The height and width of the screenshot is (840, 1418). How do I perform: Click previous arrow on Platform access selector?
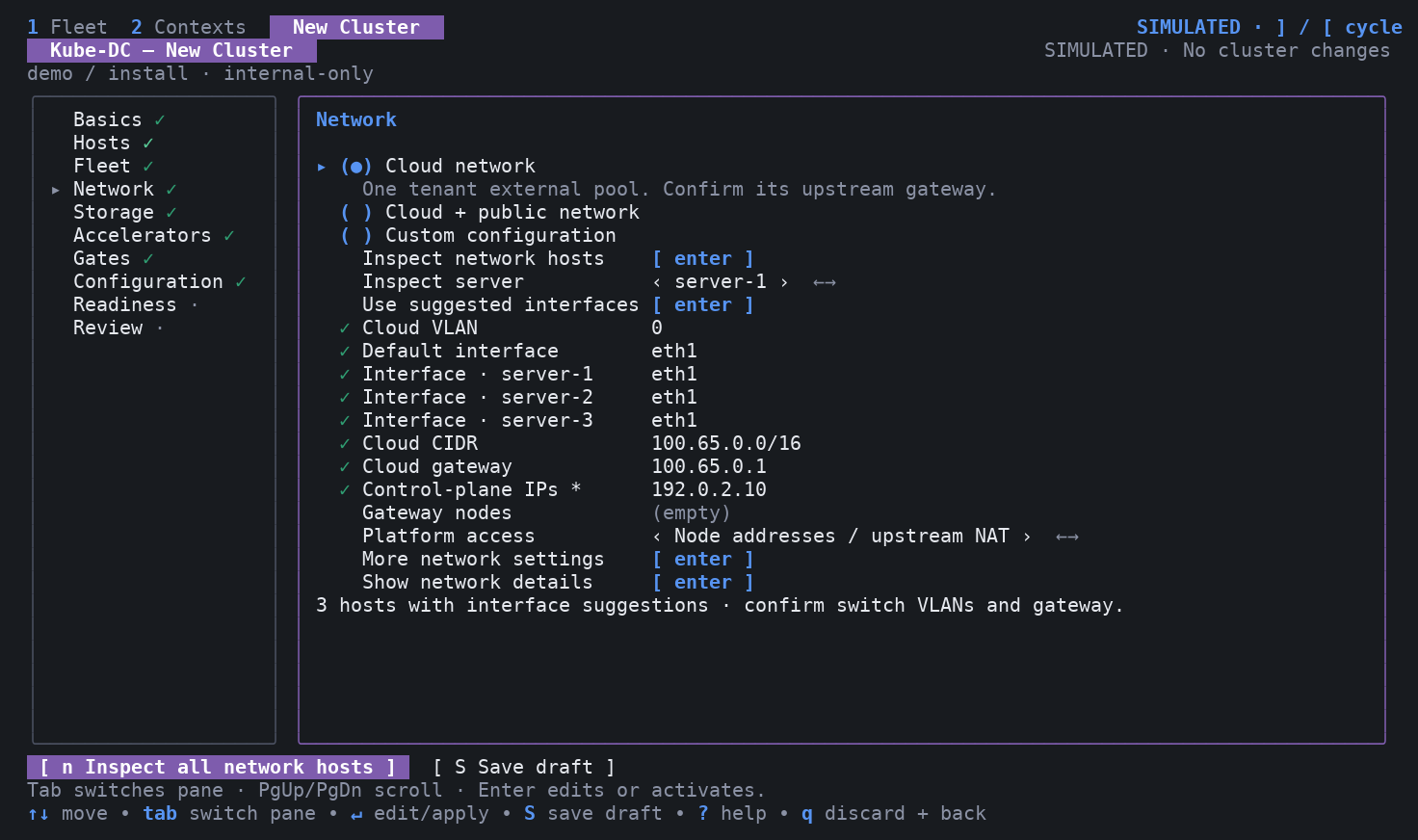click(x=657, y=536)
